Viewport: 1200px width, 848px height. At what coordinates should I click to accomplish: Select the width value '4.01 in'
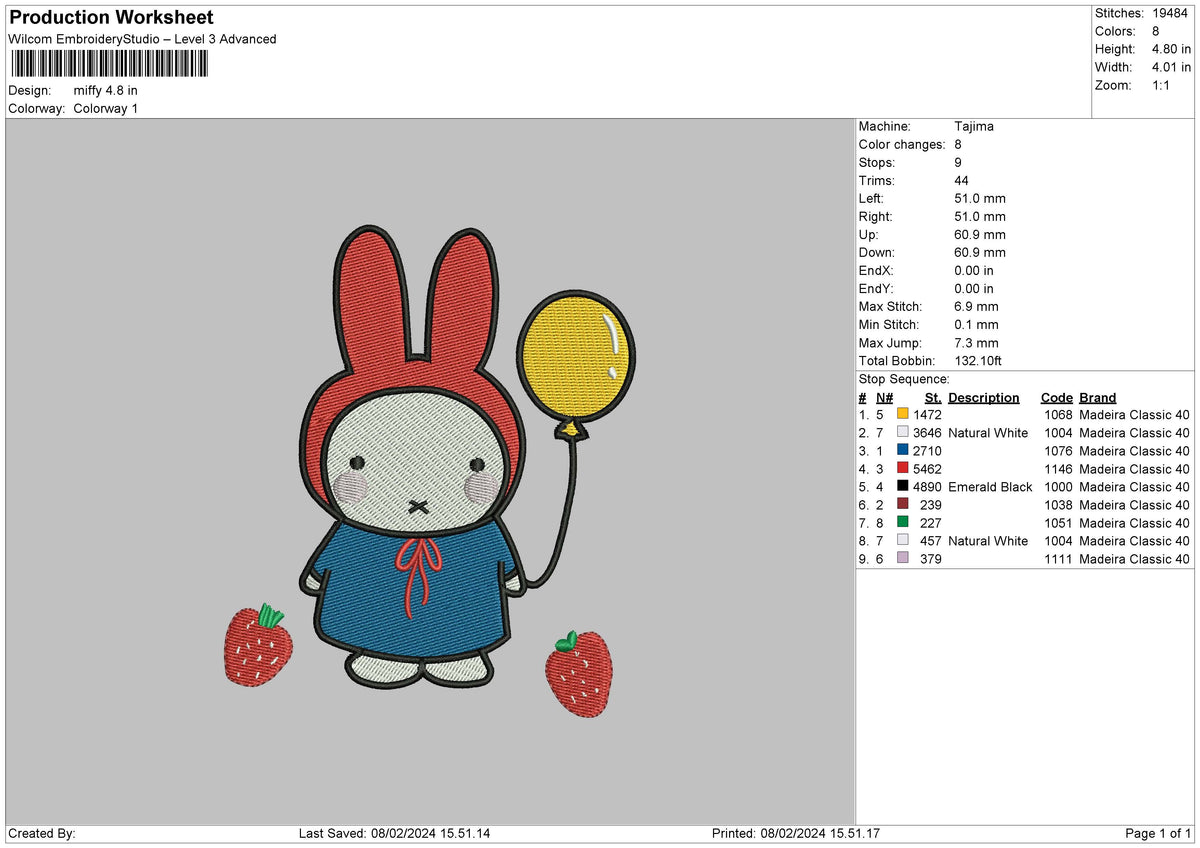coord(1171,68)
